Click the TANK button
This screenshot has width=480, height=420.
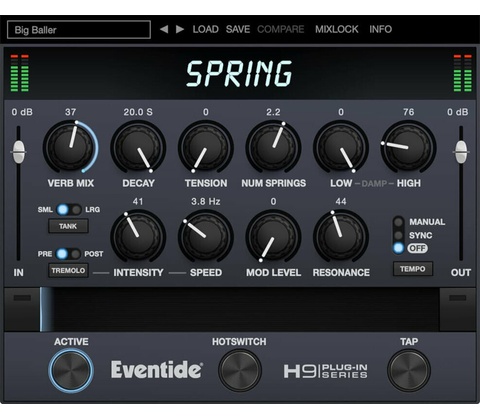pos(68,226)
